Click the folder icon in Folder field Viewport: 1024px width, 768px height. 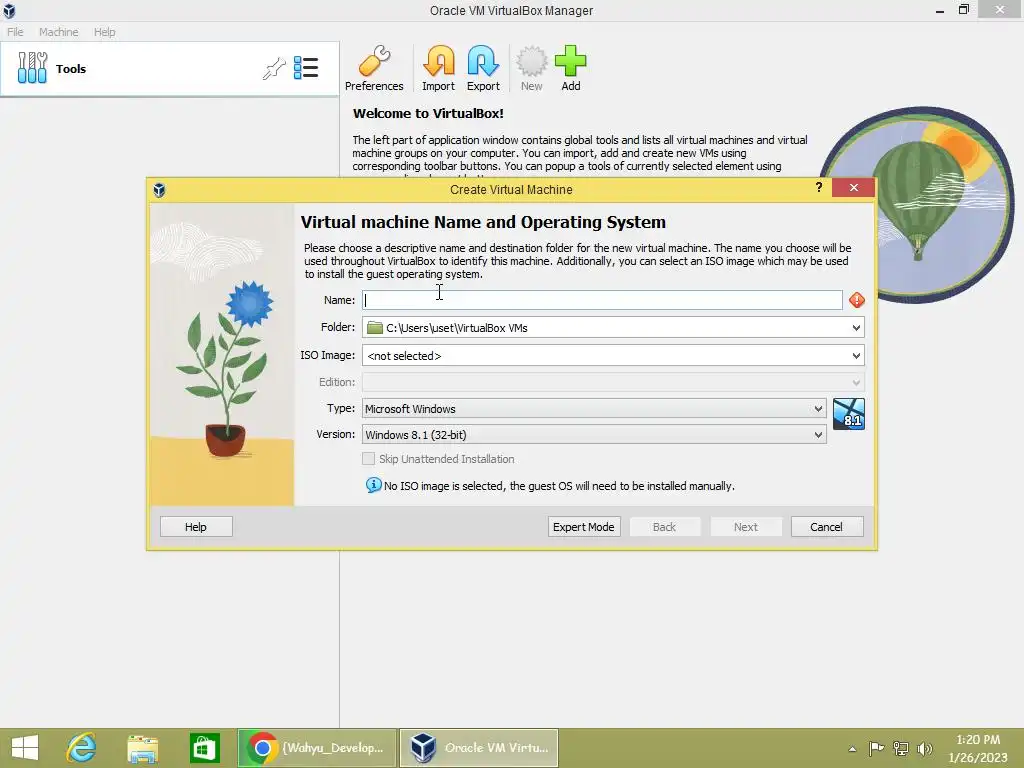tap(375, 328)
